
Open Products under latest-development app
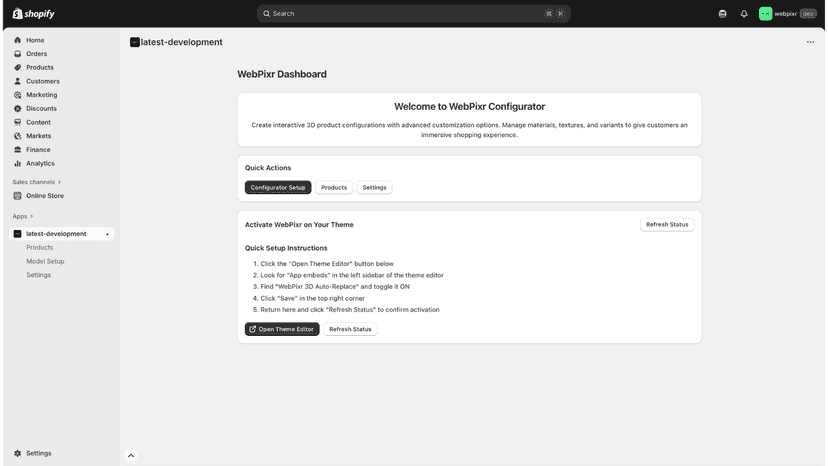click(x=40, y=247)
